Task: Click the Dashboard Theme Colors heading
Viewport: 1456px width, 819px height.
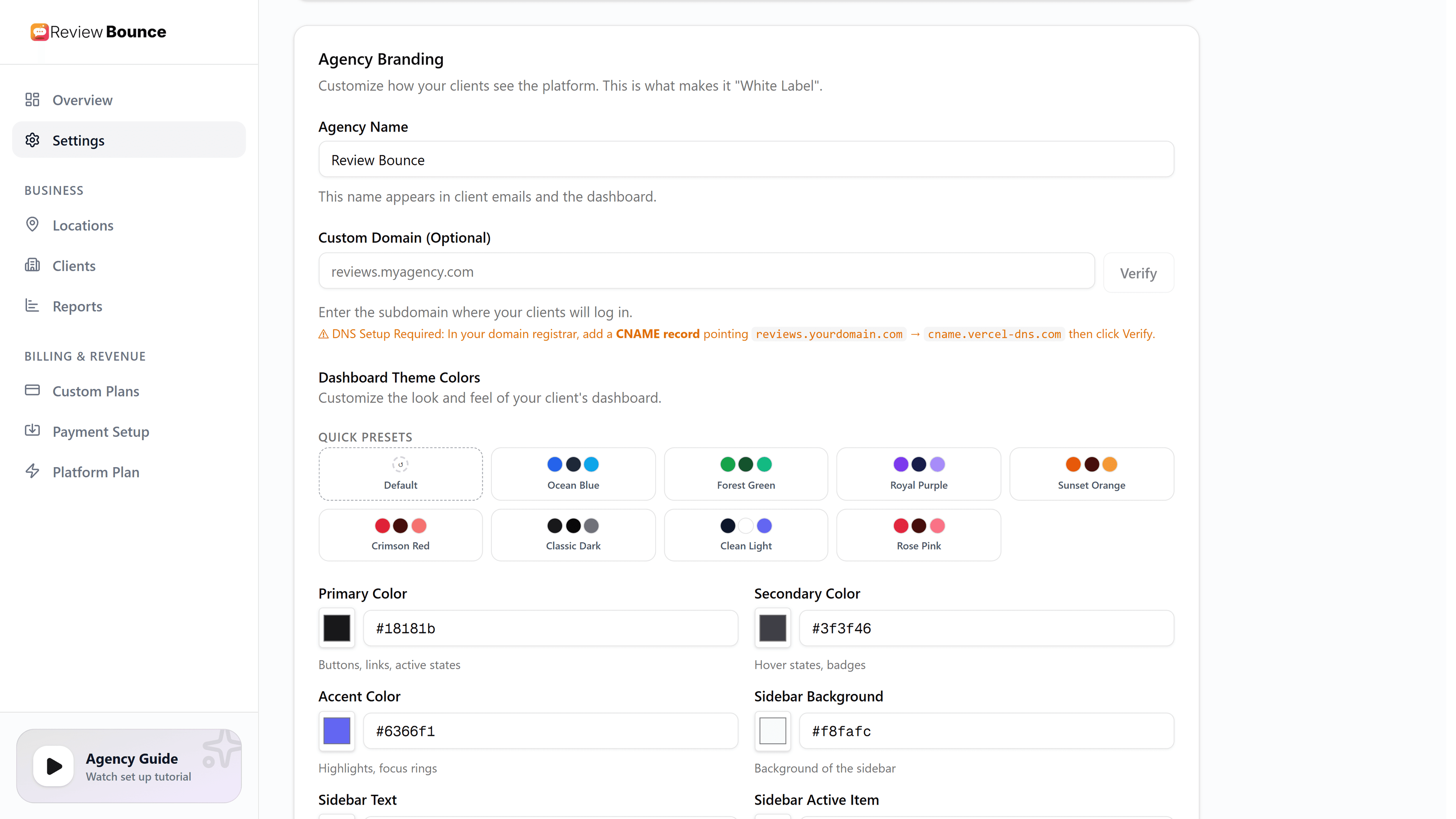Action: pos(399,377)
